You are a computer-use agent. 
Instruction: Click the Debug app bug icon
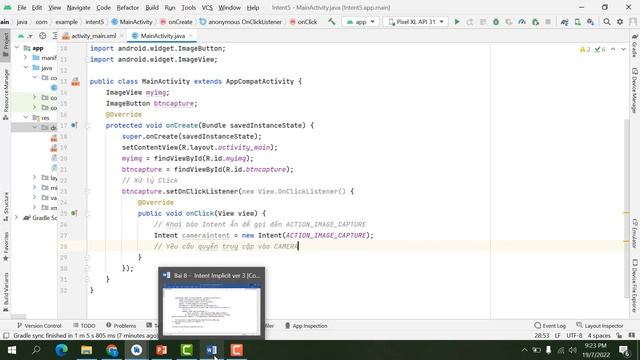pyautogui.click(x=496, y=22)
